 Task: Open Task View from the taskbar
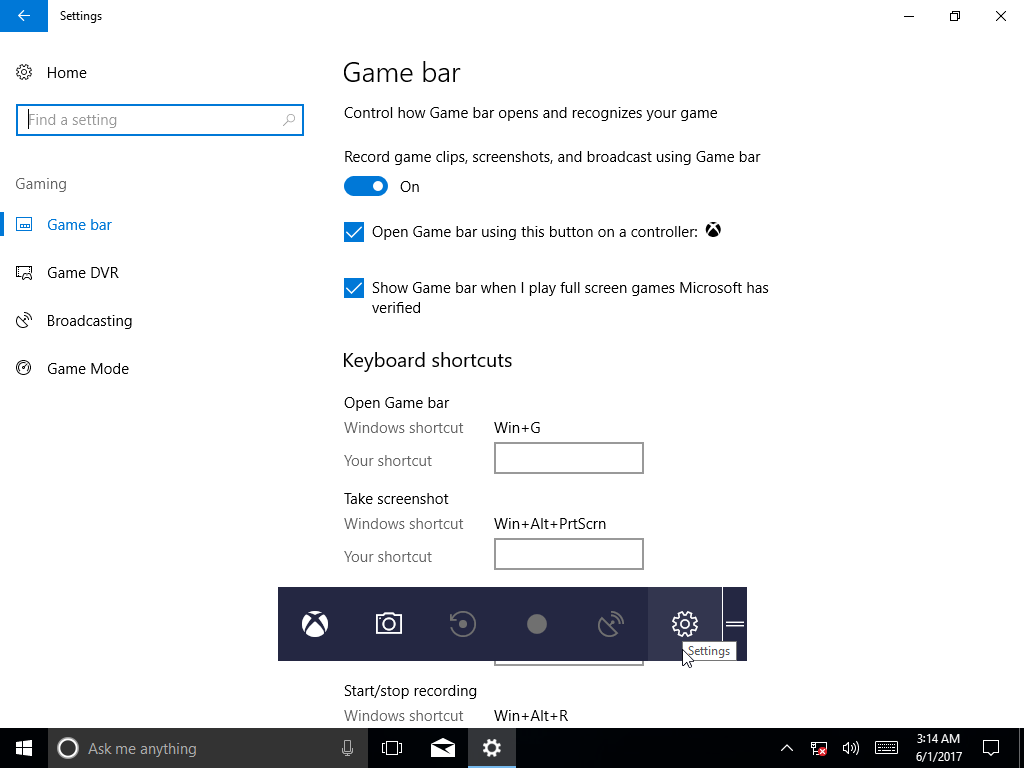click(392, 748)
